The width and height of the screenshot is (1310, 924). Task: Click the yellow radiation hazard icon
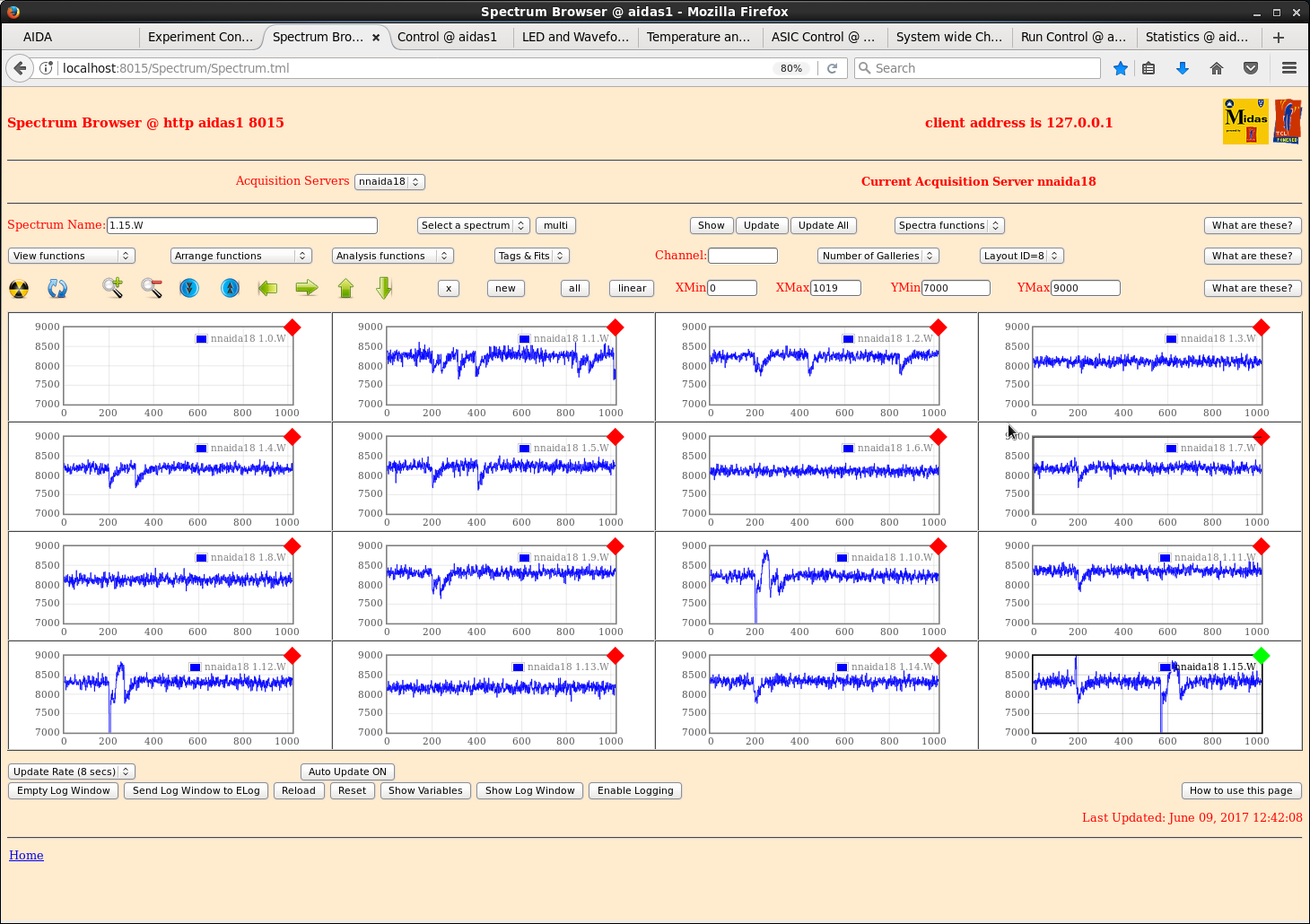click(x=19, y=289)
